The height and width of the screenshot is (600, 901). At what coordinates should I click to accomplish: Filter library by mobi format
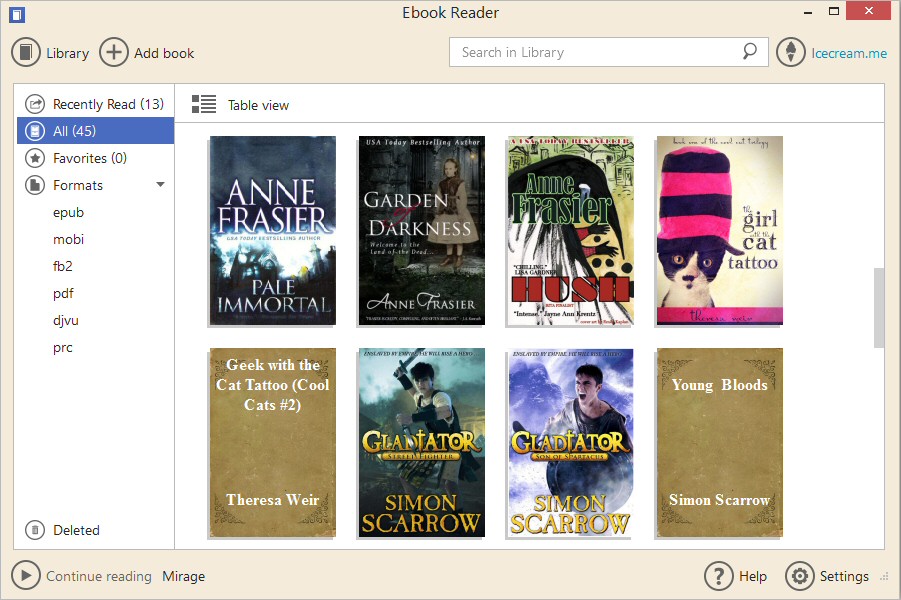(x=68, y=239)
